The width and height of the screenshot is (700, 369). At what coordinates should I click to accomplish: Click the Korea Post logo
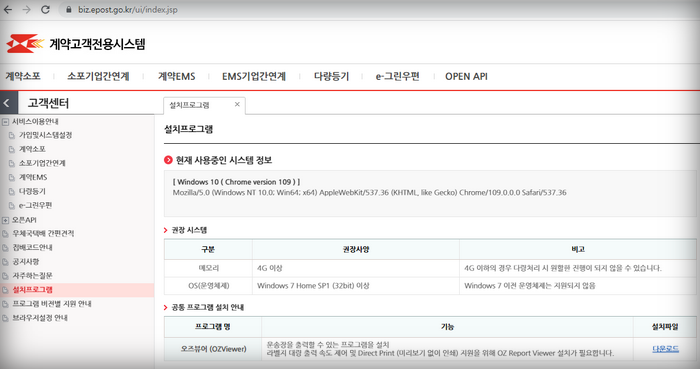pyautogui.click(x=25, y=44)
